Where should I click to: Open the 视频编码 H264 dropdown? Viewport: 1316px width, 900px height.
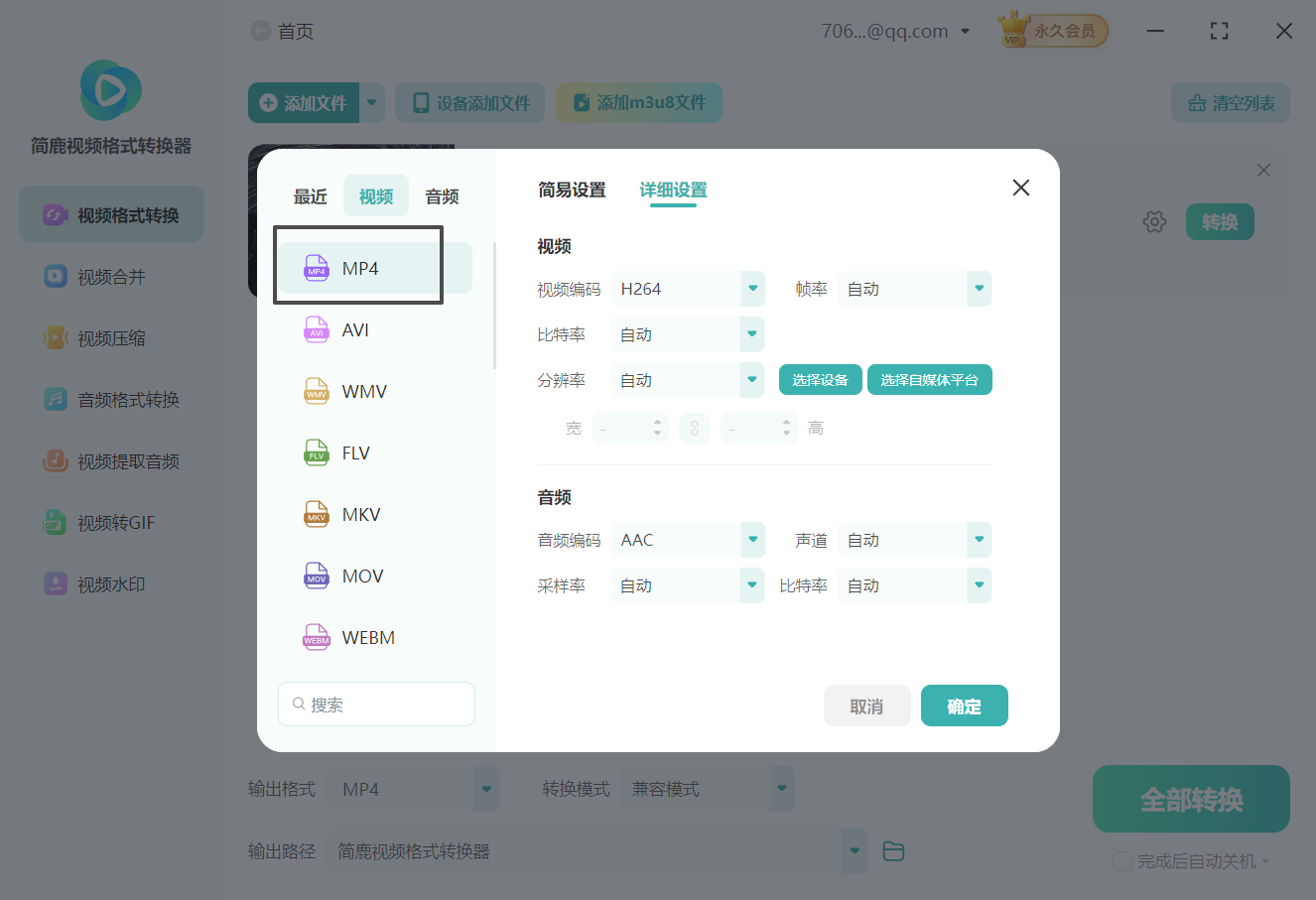688,289
